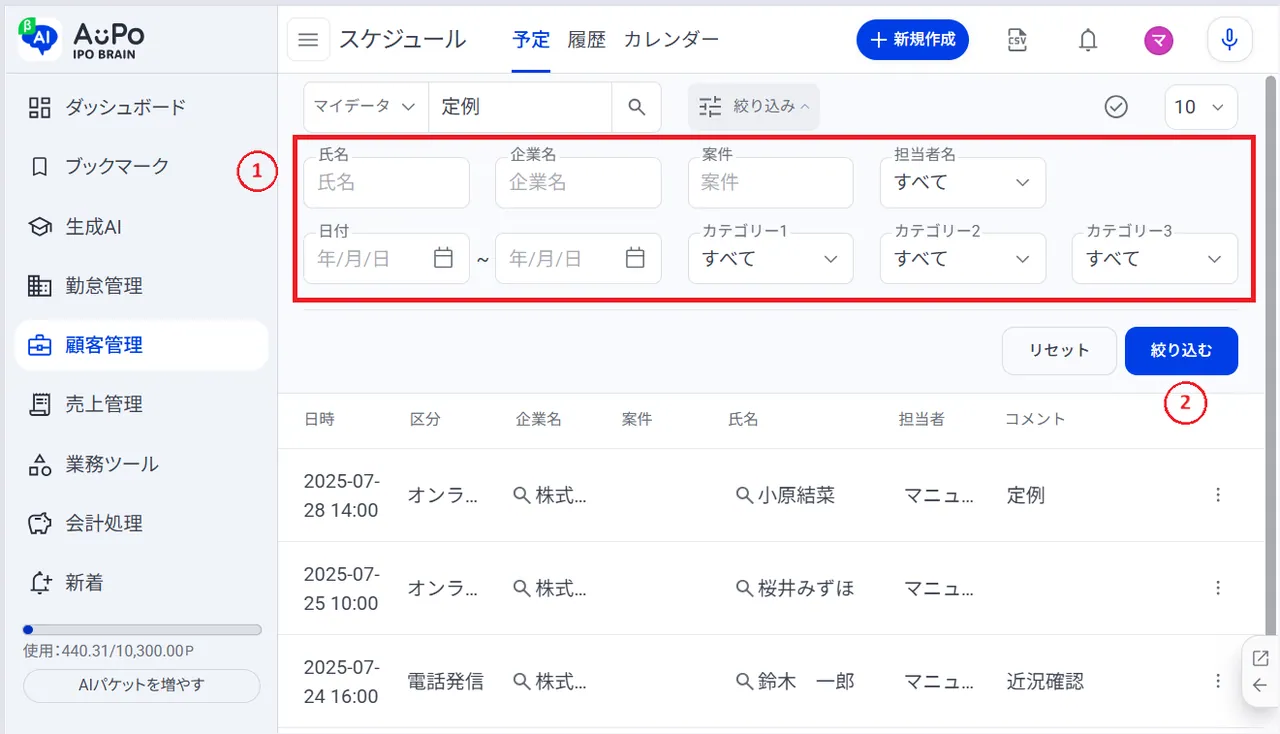Viewport: 1280px width, 734px height.
Task: Switch to the カレンダー tab
Action: pos(671,40)
